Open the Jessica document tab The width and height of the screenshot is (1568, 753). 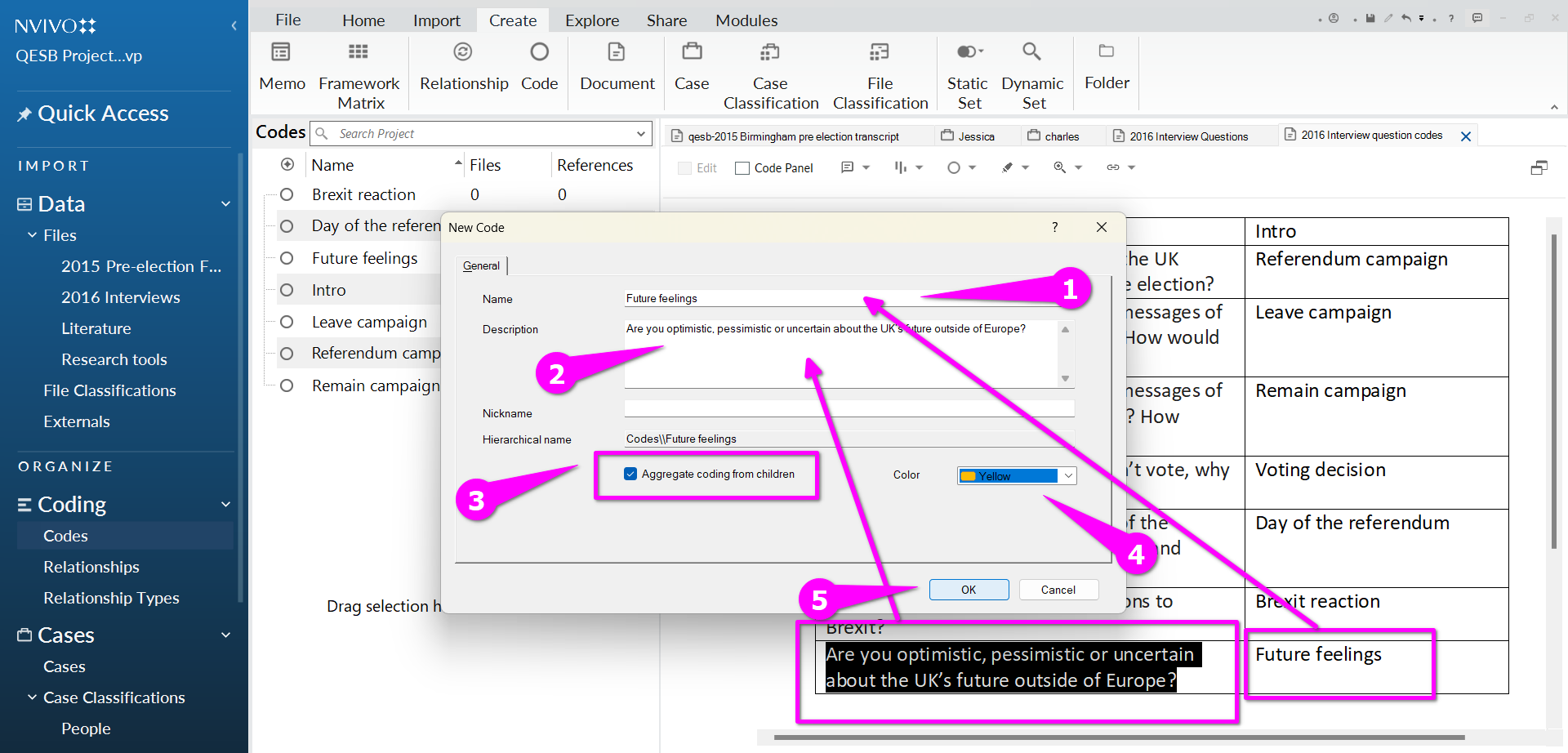[976, 136]
